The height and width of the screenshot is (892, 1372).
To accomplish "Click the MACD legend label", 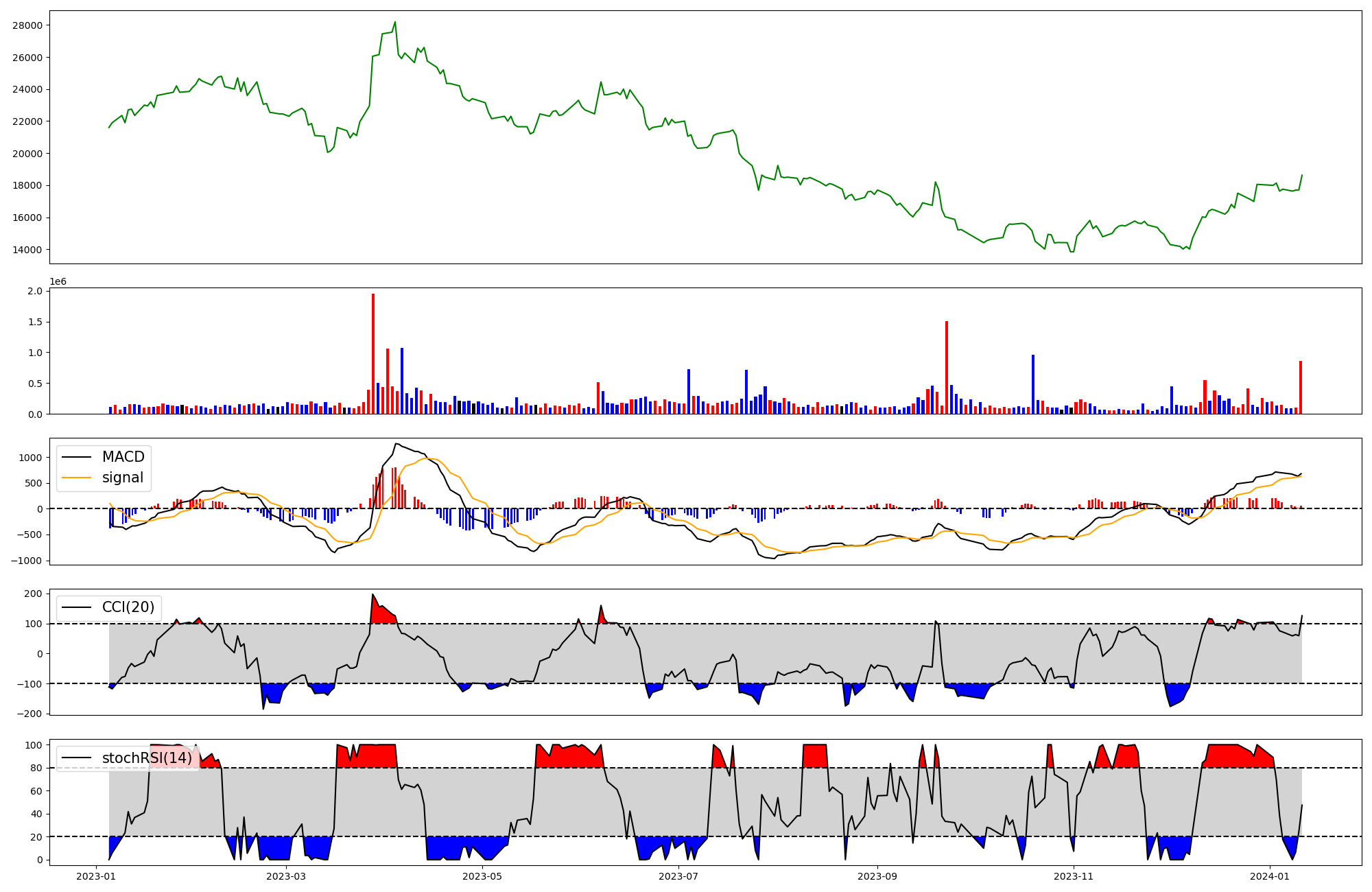I will [x=123, y=457].
